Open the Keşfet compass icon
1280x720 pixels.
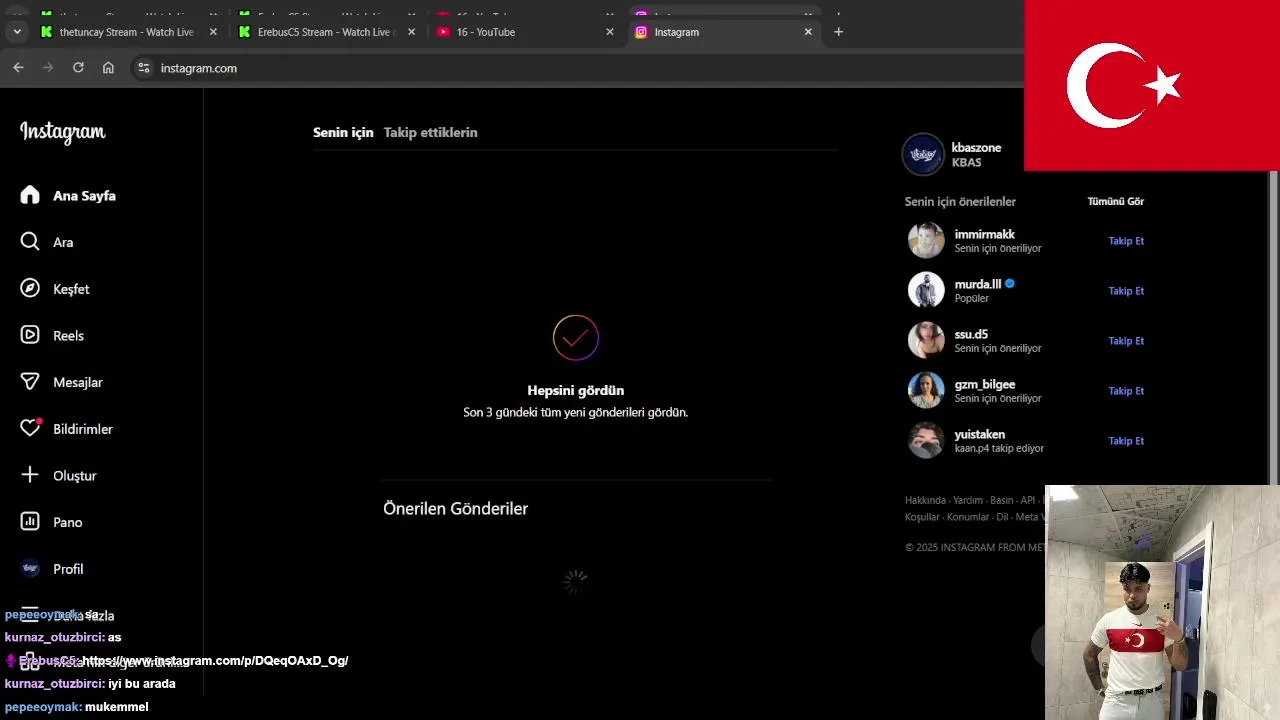tap(30, 288)
